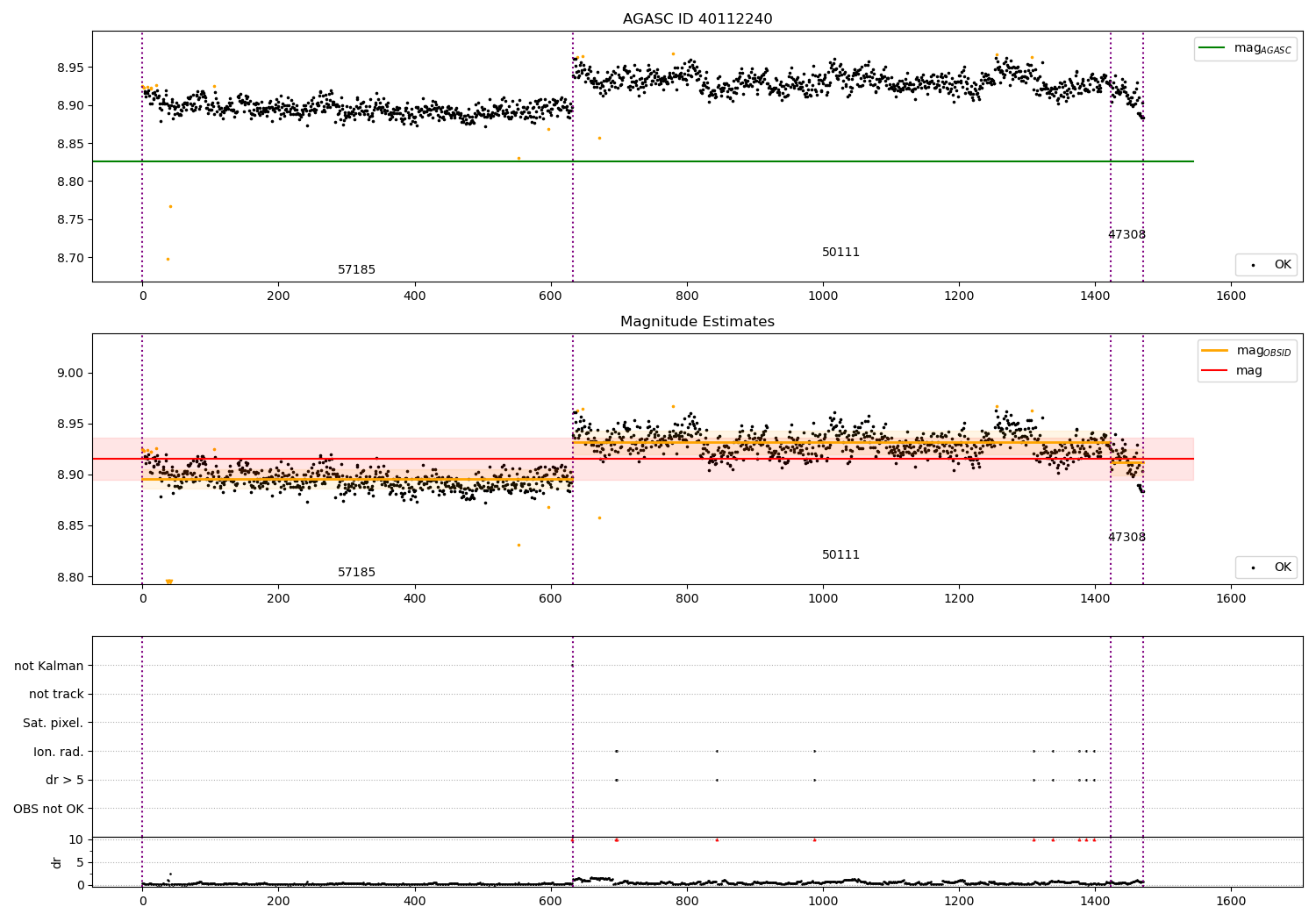The width and height of the screenshot is (1316, 921).
Task: Click the 'Sat. pixel.' axis label
Action: (54, 724)
